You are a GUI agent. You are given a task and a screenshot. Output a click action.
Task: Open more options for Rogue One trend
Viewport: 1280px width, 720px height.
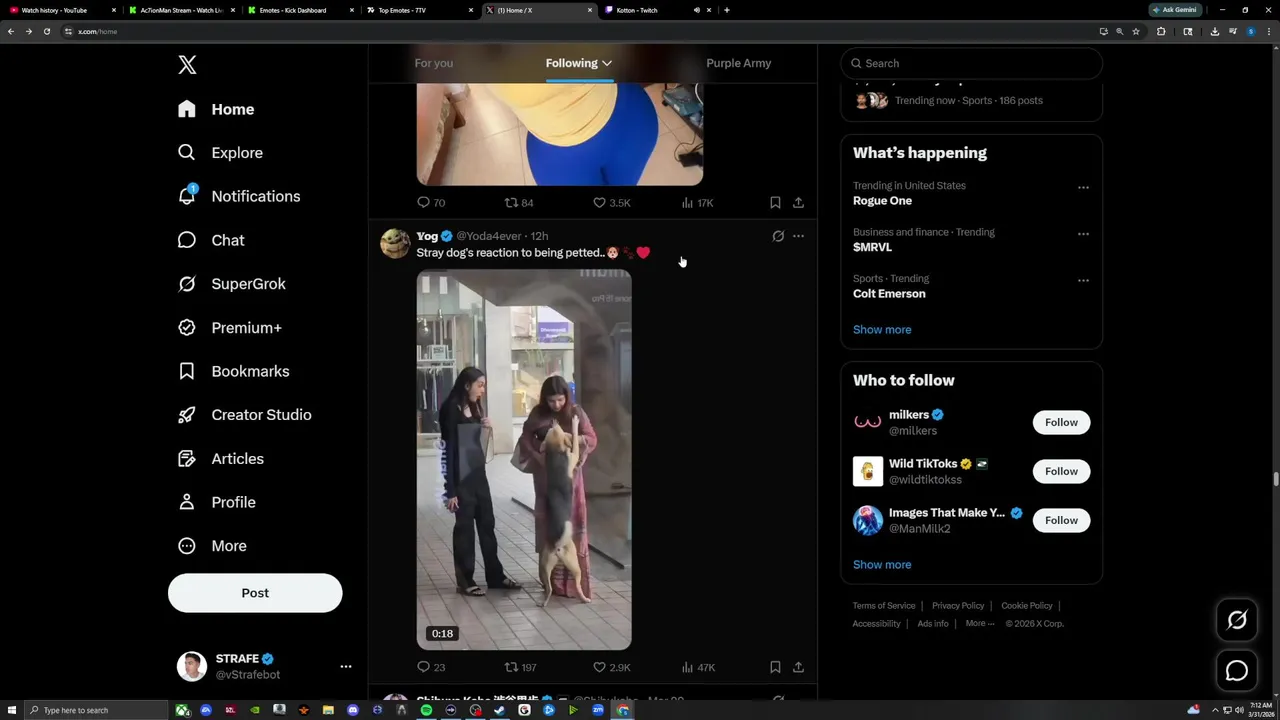[x=1083, y=187]
